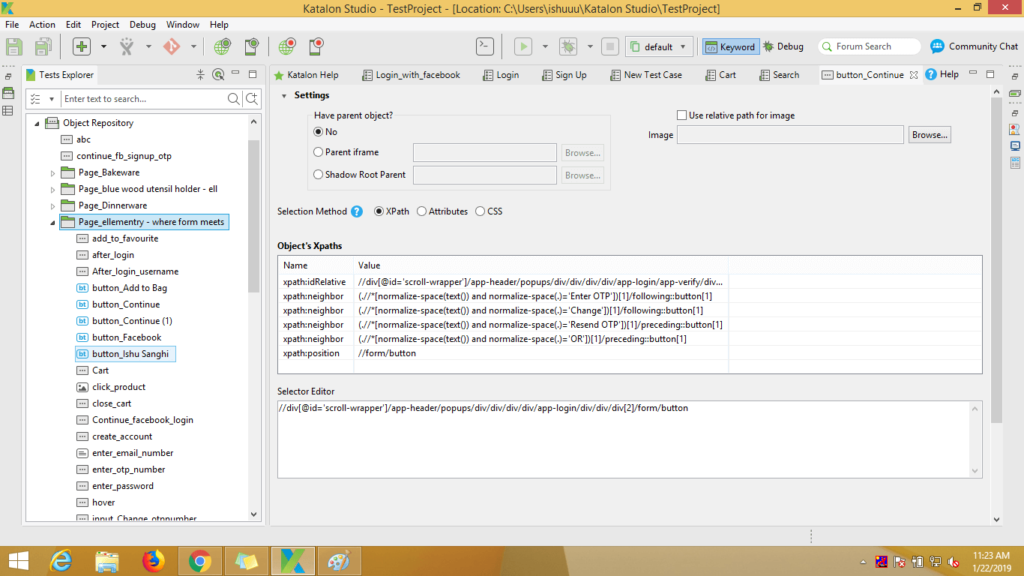This screenshot has width=1024, height=576.
Task: Click the Save All toolbar icon
Action: [x=43, y=46]
